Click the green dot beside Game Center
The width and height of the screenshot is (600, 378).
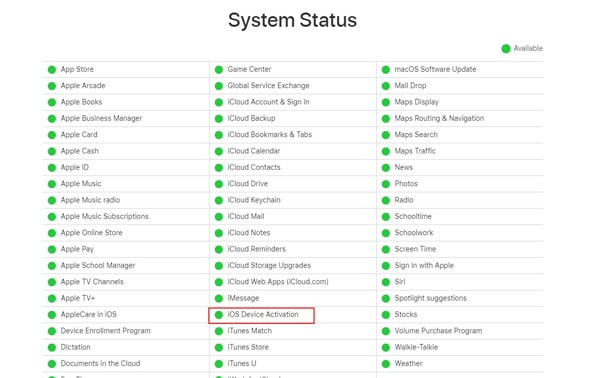[219, 70]
